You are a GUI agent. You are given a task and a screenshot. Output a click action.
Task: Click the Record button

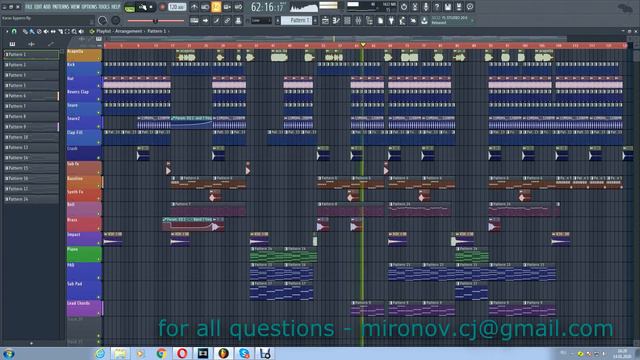pyautogui.click(x=162, y=7)
